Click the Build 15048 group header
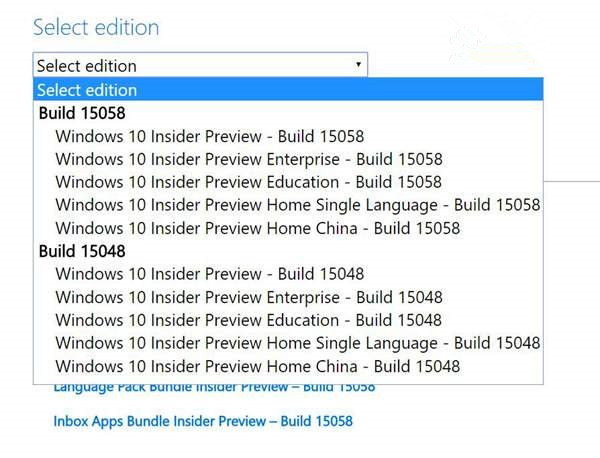This screenshot has height=458, width=600. (x=82, y=251)
